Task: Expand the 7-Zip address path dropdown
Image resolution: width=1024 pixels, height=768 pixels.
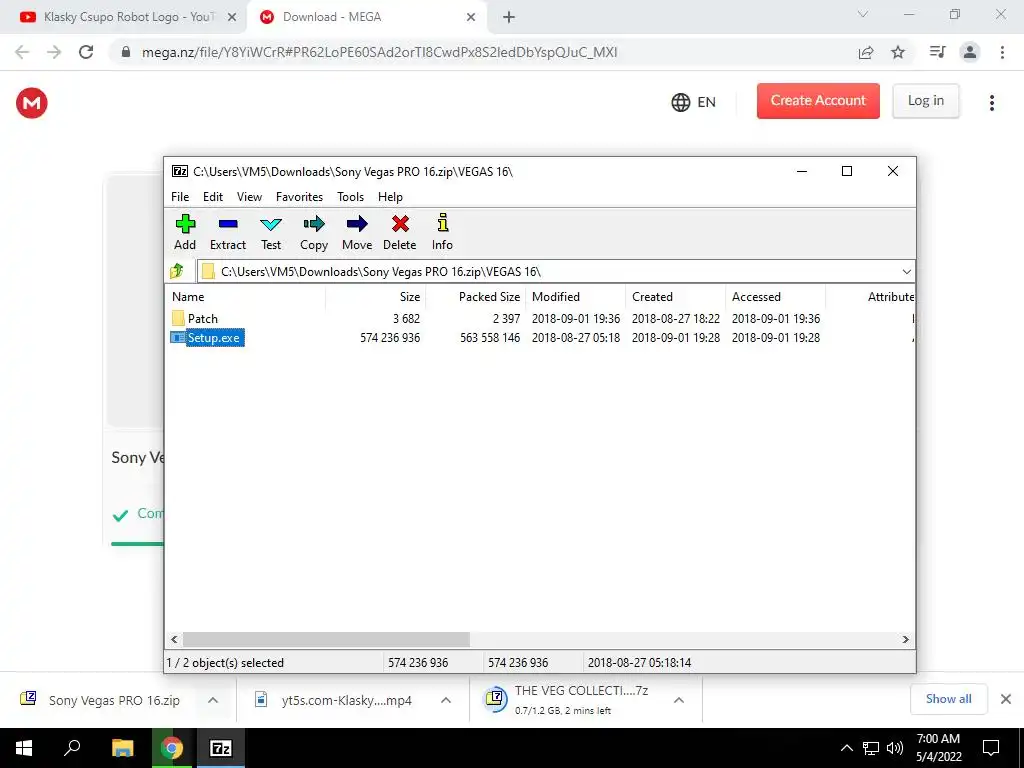Action: [906, 271]
